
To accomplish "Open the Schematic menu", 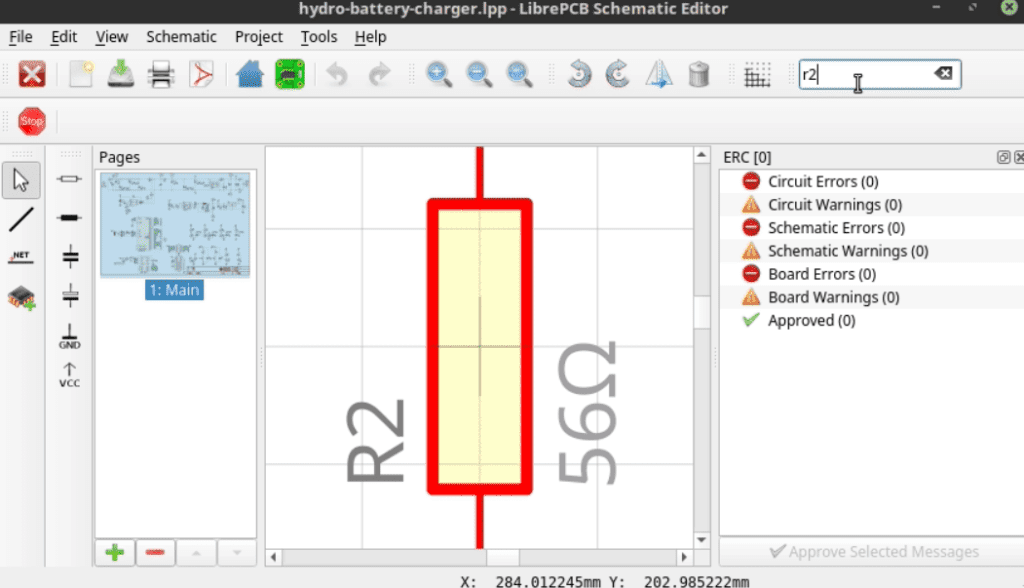I will [x=181, y=37].
